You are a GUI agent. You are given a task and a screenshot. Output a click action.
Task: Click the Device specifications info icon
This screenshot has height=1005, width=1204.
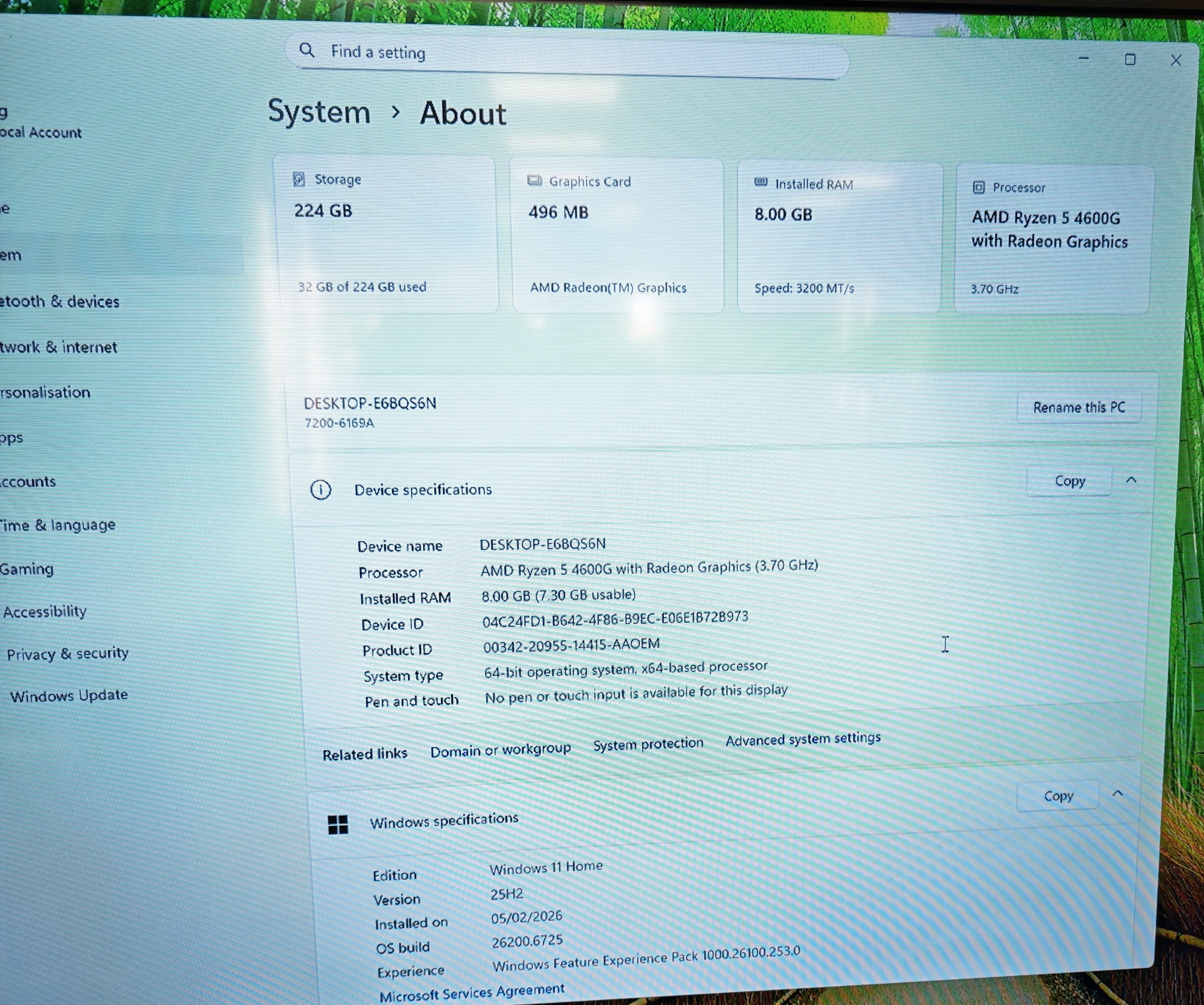(320, 490)
